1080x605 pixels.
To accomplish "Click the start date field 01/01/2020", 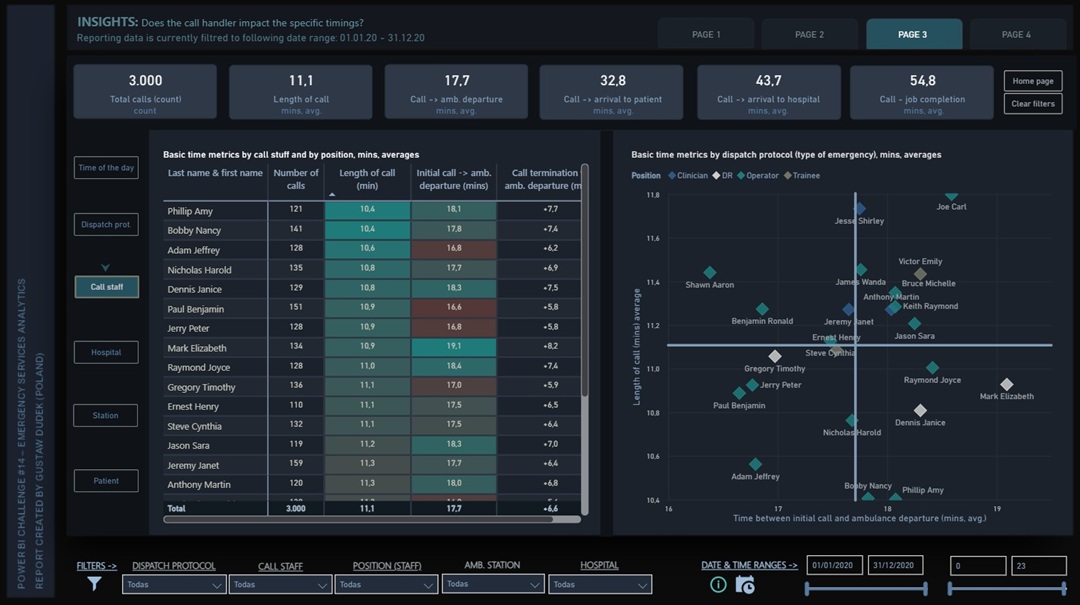I will click(x=834, y=566).
